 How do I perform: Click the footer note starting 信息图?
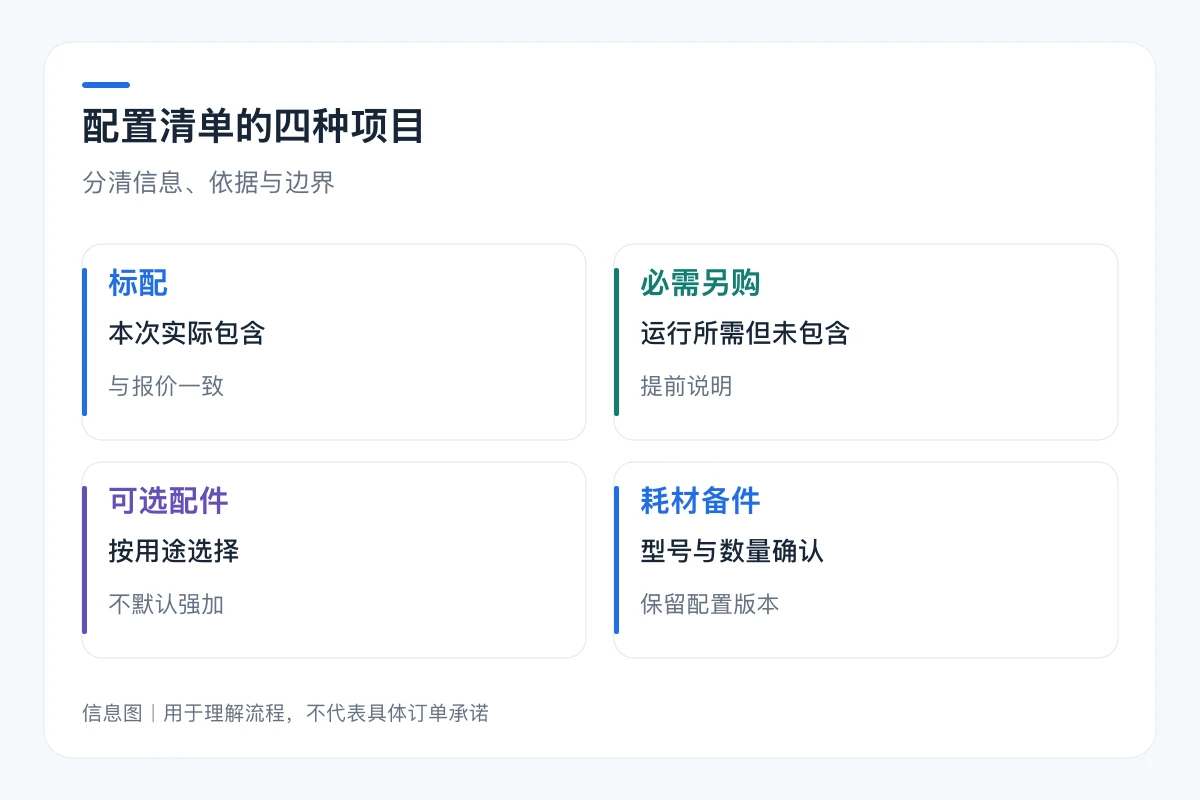(x=285, y=713)
